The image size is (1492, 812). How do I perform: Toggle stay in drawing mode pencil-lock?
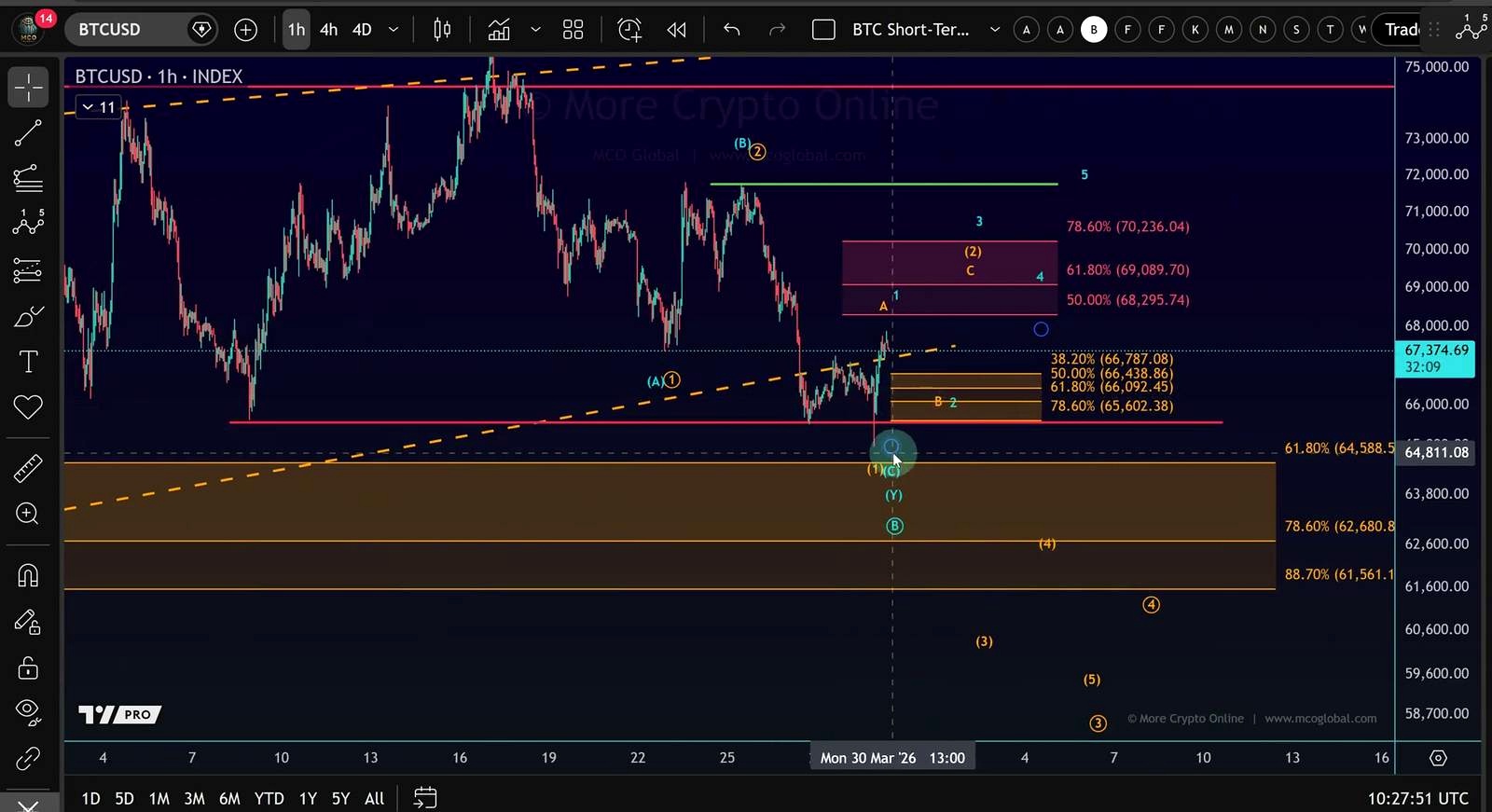[x=28, y=622]
